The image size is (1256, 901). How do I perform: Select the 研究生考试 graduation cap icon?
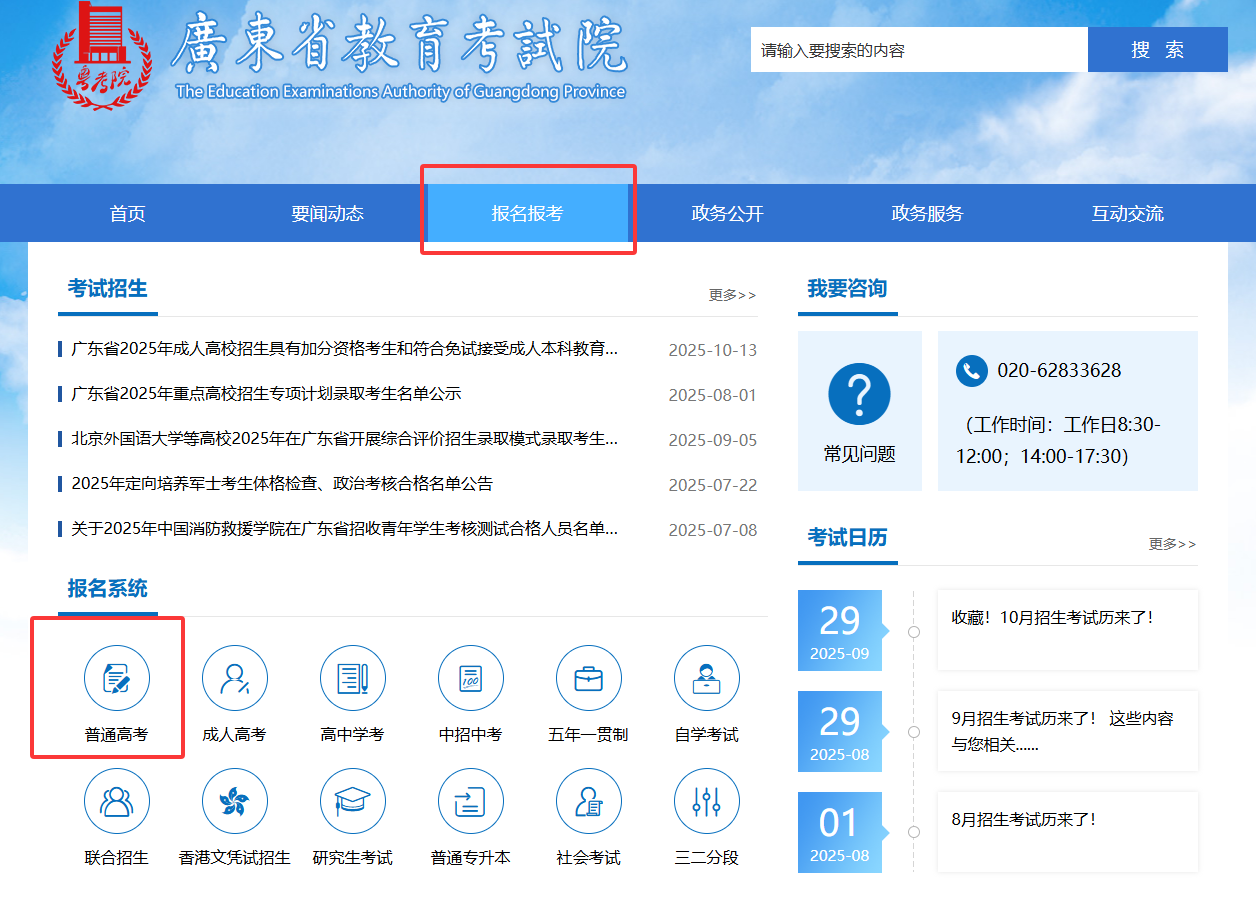click(x=353, y=801)
